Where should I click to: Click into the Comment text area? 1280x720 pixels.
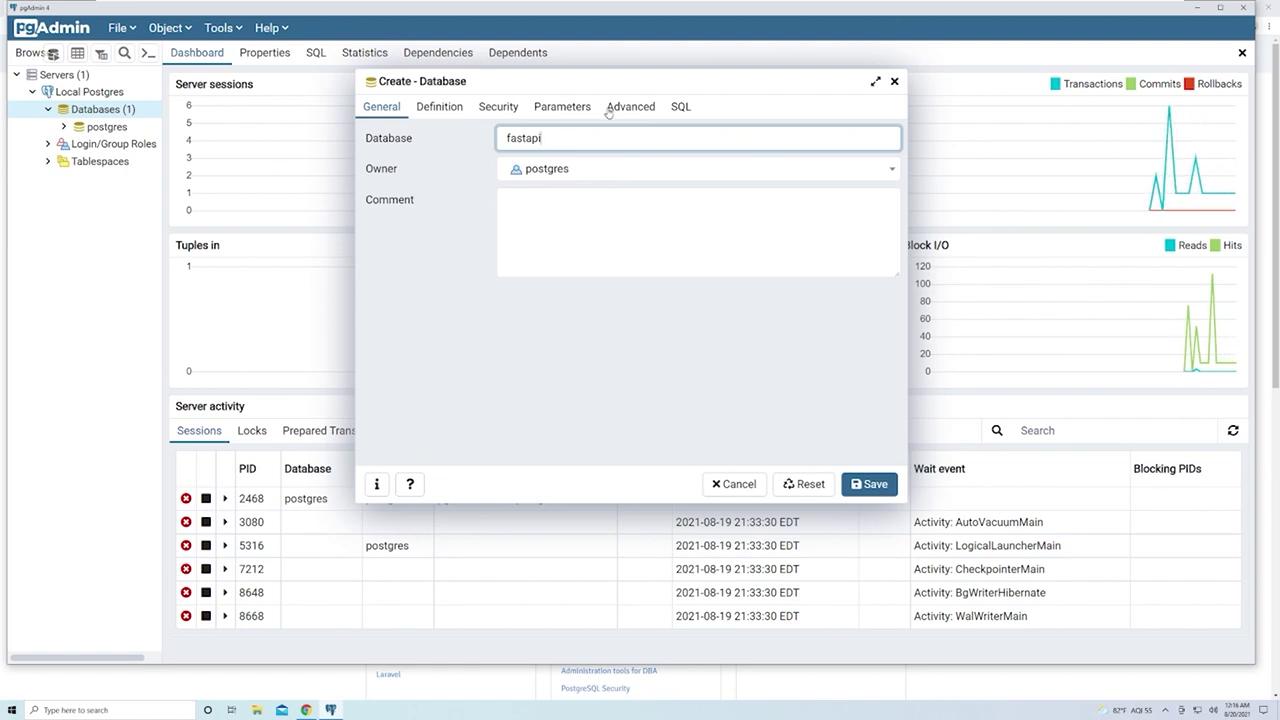(x=698, y=232)
